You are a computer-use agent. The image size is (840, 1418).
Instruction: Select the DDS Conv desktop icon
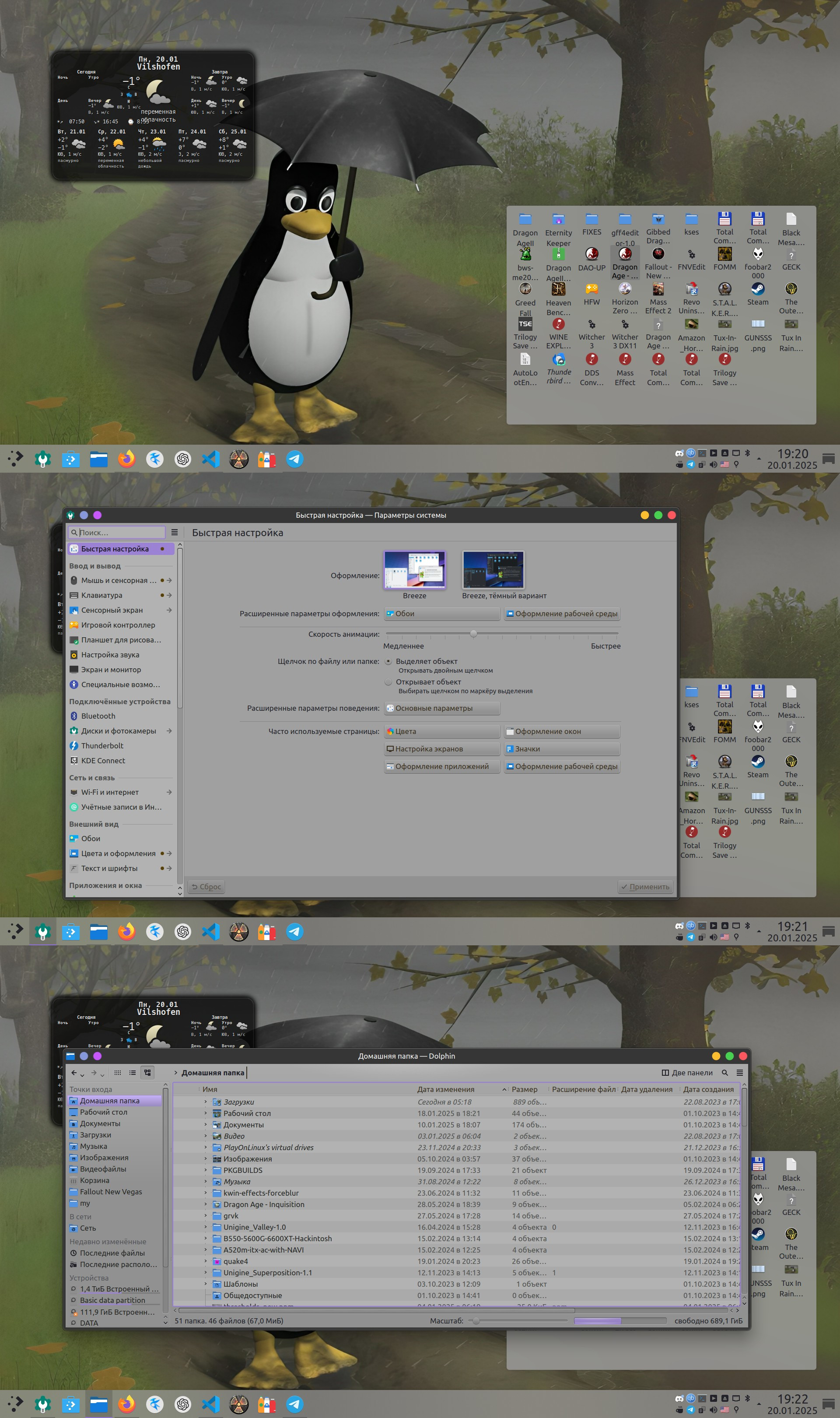tap(591, 369)
